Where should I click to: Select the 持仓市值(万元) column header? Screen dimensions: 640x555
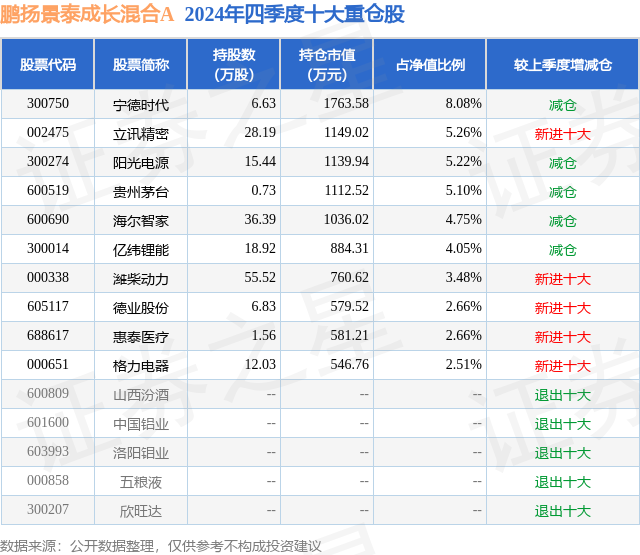tap(327, 64)
